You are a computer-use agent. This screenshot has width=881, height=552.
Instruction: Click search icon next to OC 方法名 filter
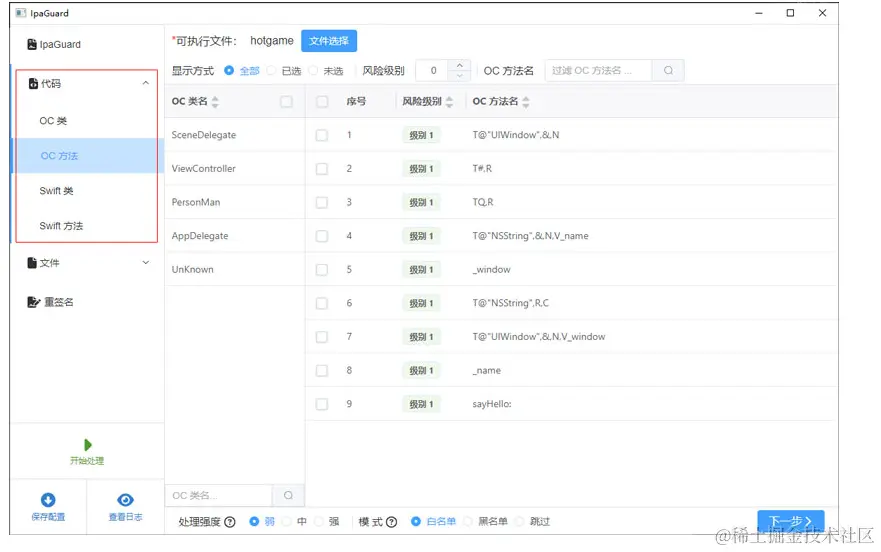click(x=668, y=70)
